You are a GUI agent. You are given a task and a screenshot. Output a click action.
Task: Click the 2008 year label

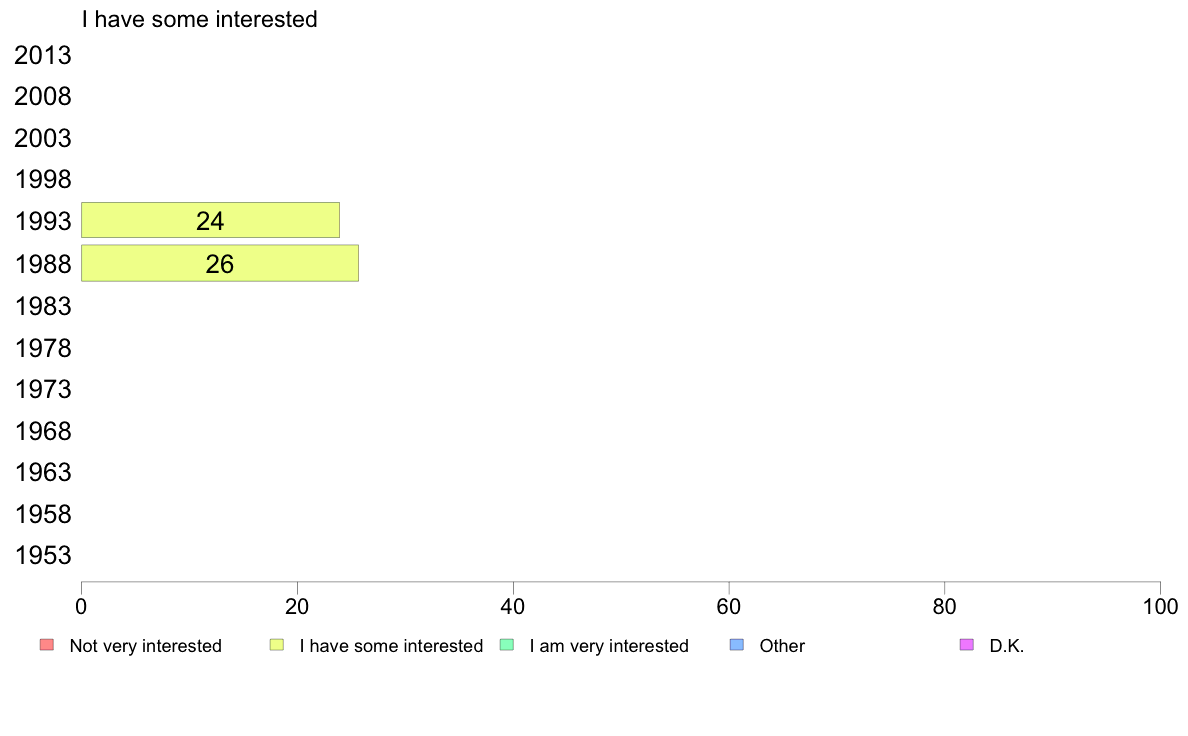coord(43,97)
